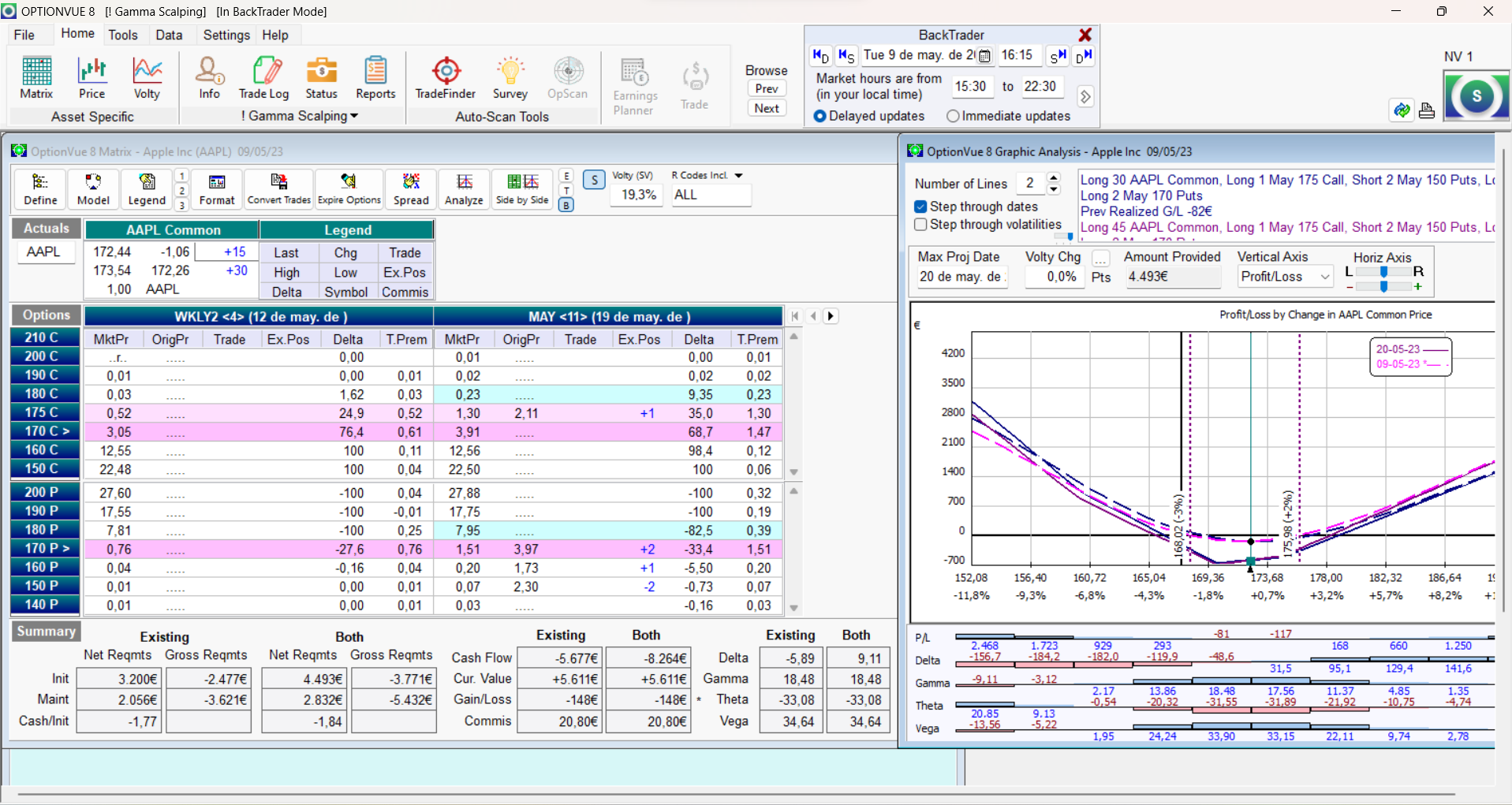1512x805 pixels.
Task: Select legend preset 2 in Matrix toolbar
Action: [x=181, y=191]
